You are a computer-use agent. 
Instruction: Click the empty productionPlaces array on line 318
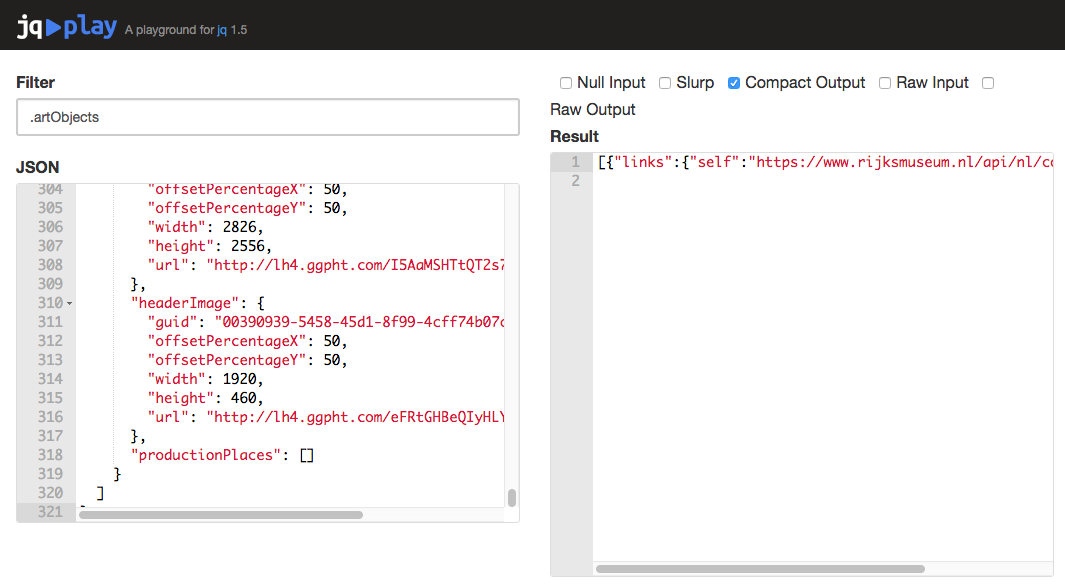click(x=305, y=454)
